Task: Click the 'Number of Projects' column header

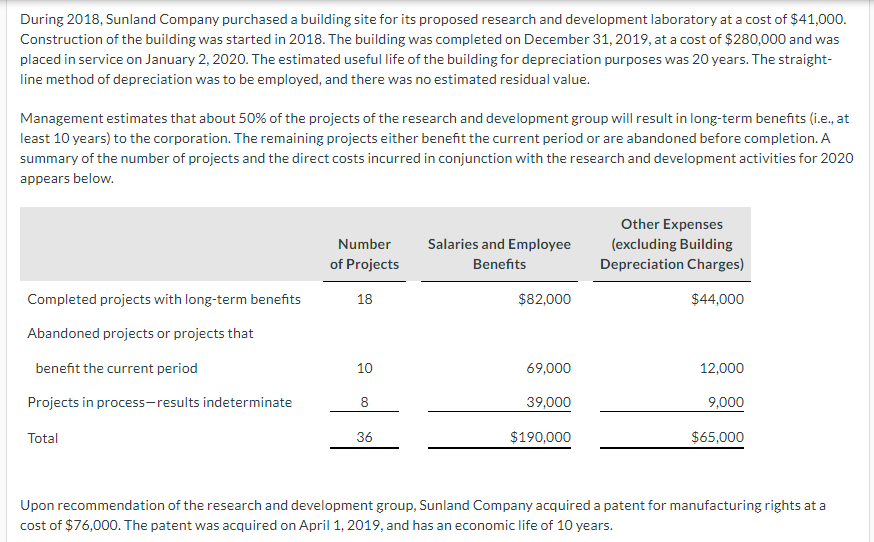Action: (364, 254)
